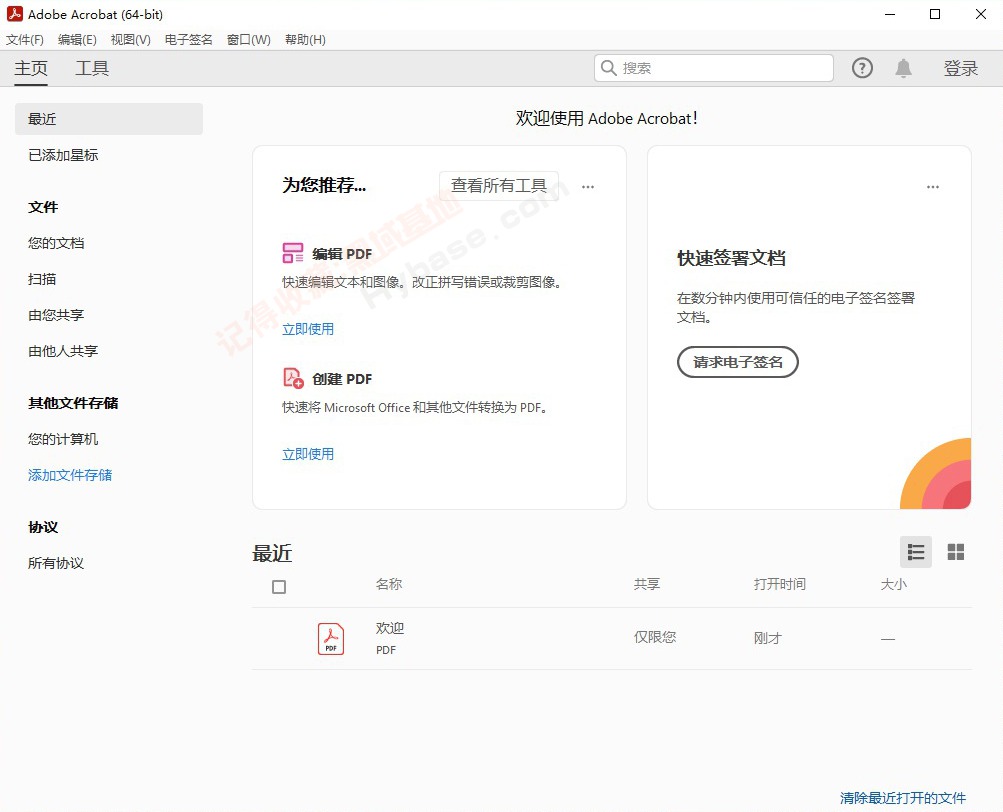Image resolution: width=1003 pixels, height=812 pixels.
Task: Open the notifications bell icon
Action: pyautogui.click(x=903, y=68)
